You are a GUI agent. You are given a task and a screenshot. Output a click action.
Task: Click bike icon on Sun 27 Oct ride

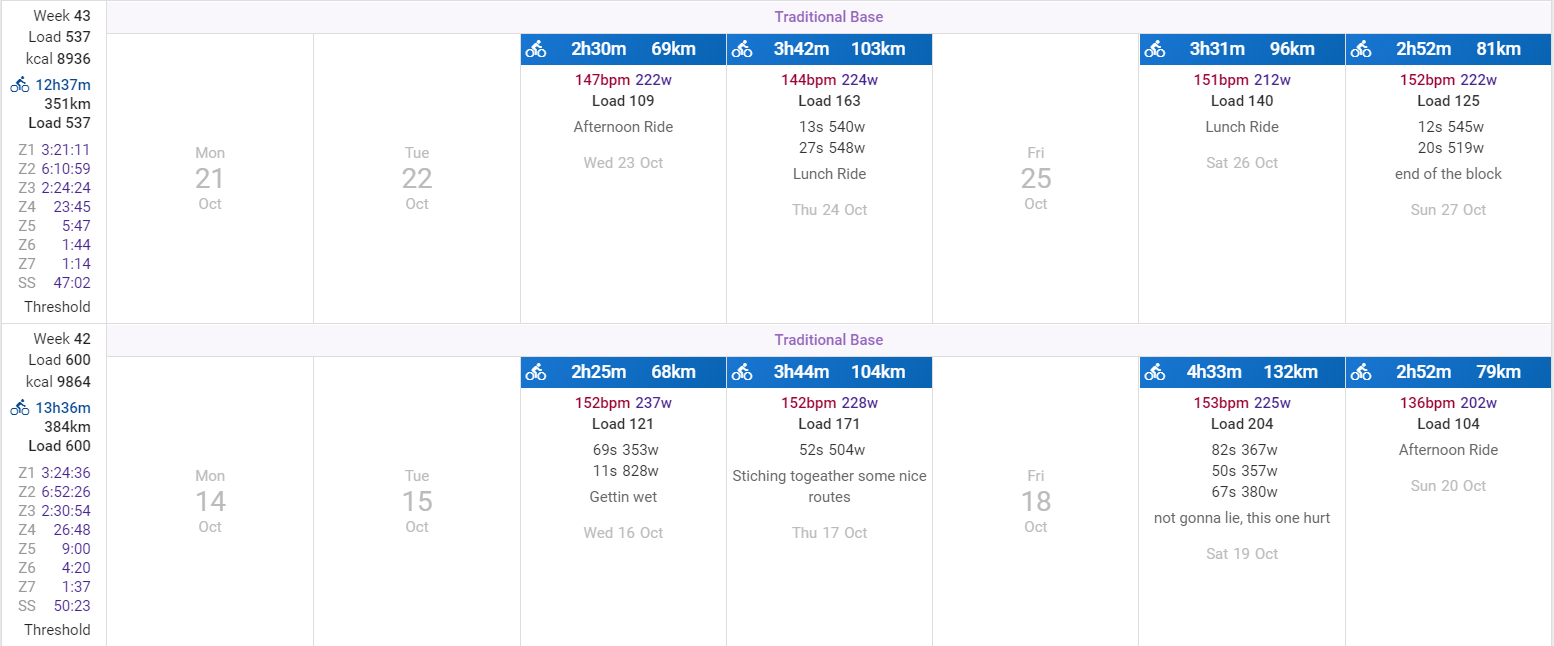[1361, 49]
